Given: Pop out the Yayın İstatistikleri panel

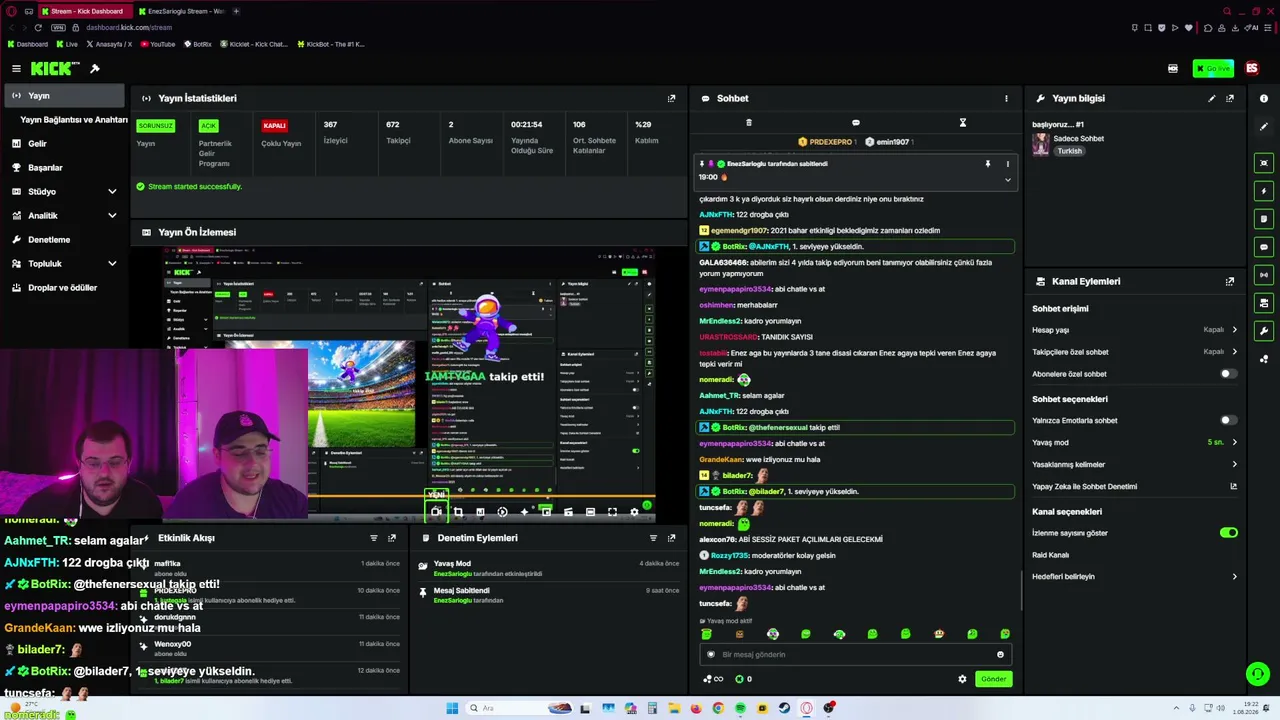Looking at the screenshot, I should pos(671,98).
